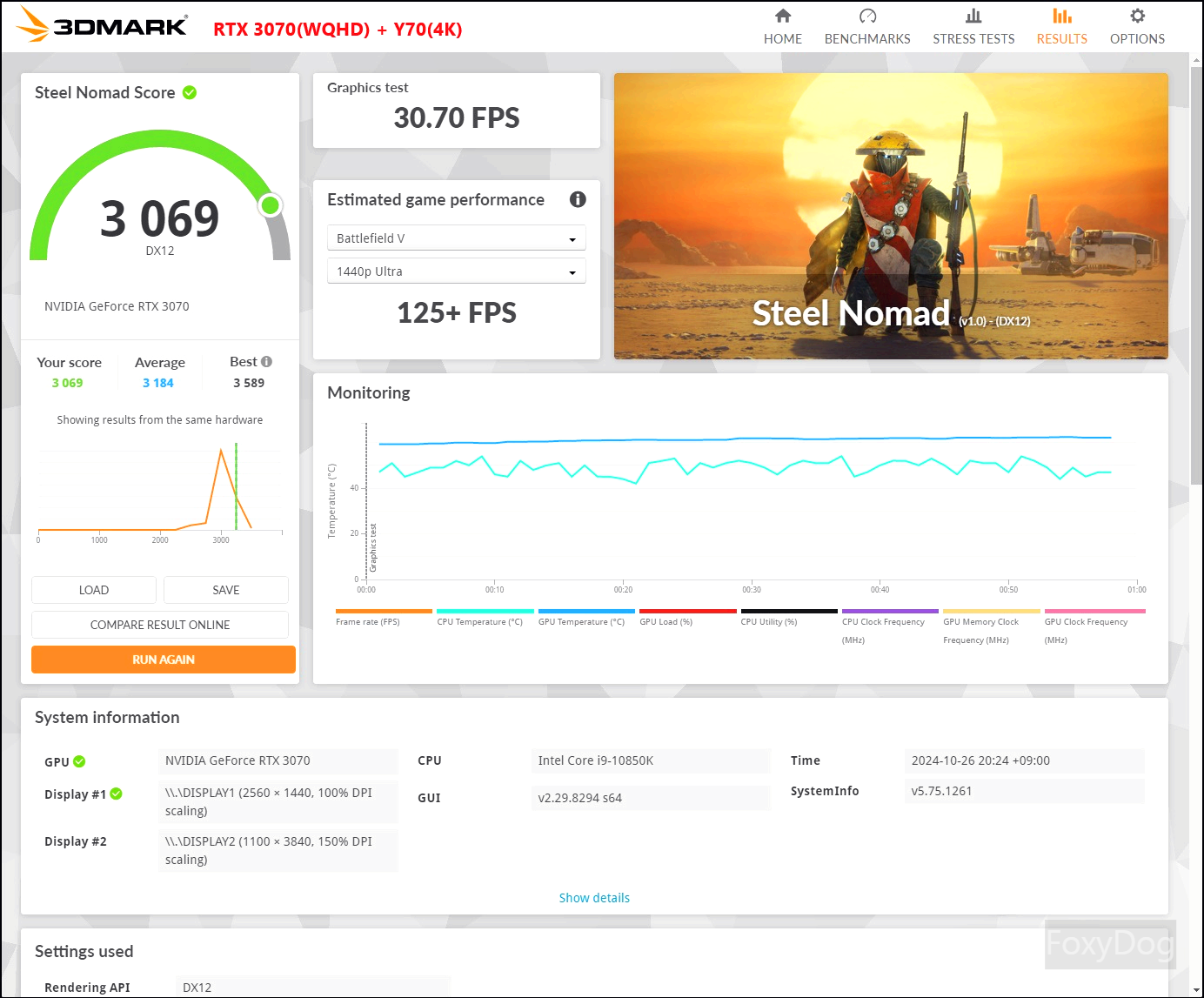Click the Results bar chart icon
This screenshot has width=1204, height=998.
1062,16
